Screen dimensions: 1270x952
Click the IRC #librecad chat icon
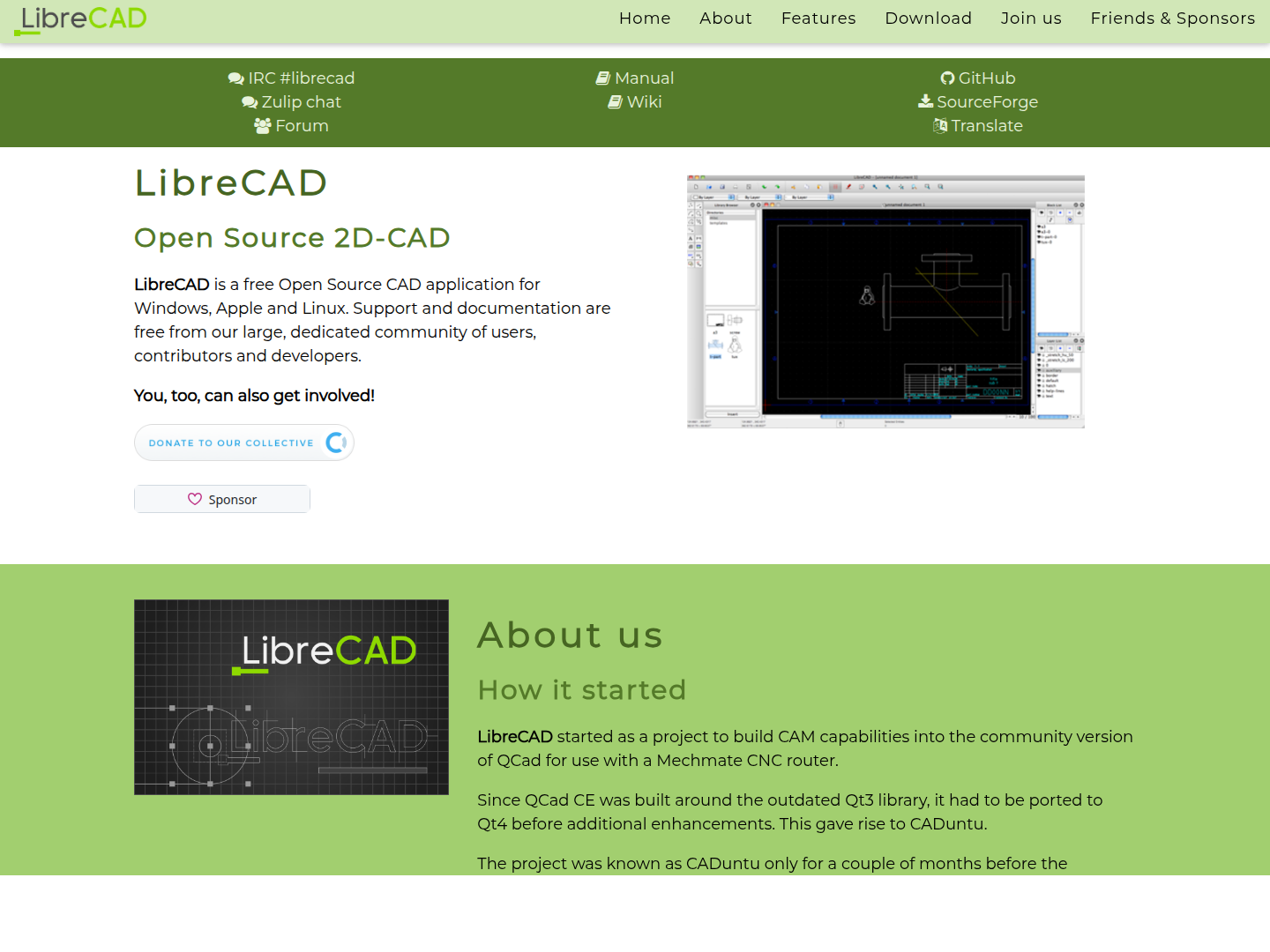[x=235, y=78]
